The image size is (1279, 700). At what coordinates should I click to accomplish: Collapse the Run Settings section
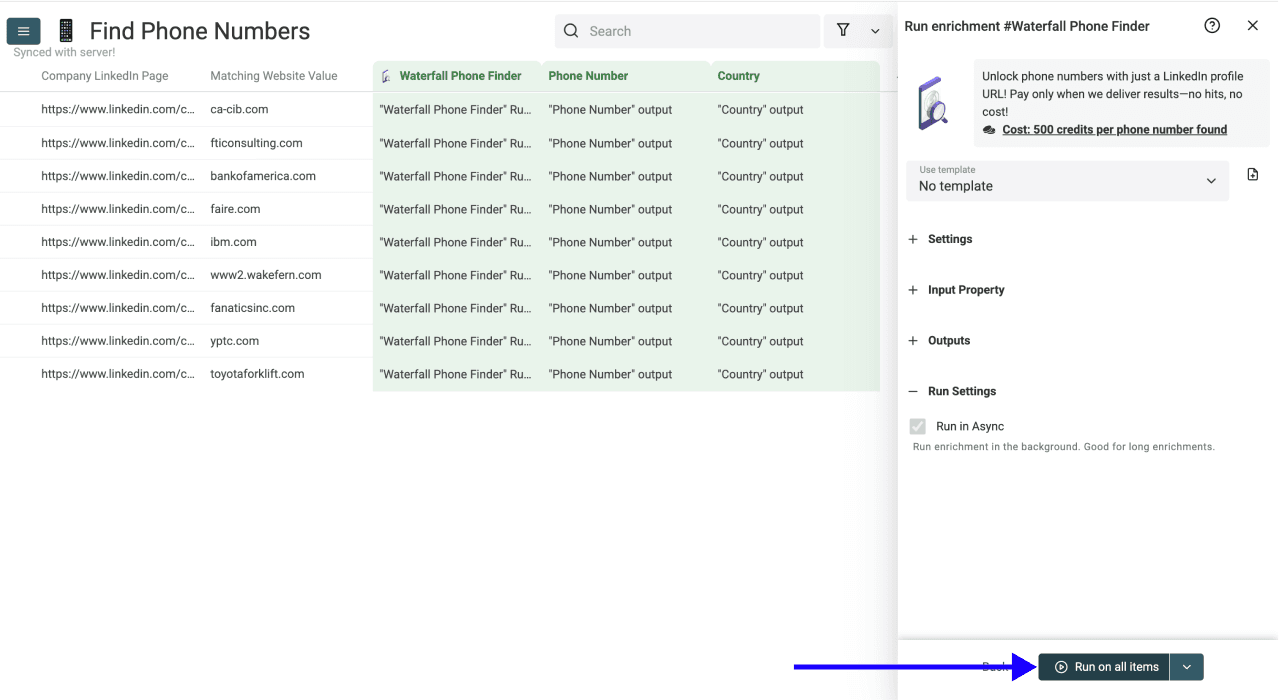click(x=912, y=391)
